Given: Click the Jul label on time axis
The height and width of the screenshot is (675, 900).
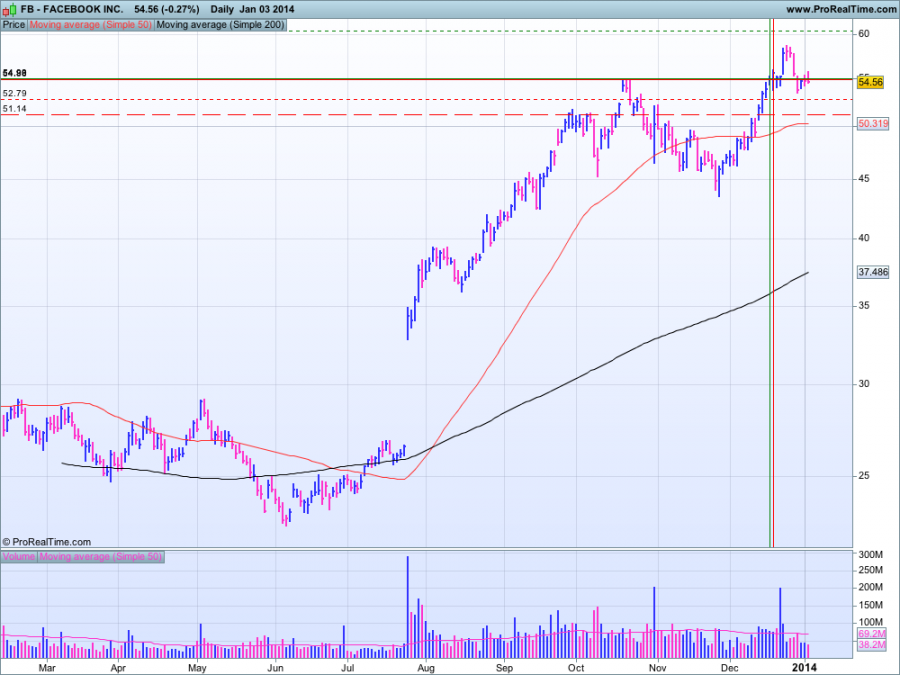Looking at the screenshot, I should [347, 668].
